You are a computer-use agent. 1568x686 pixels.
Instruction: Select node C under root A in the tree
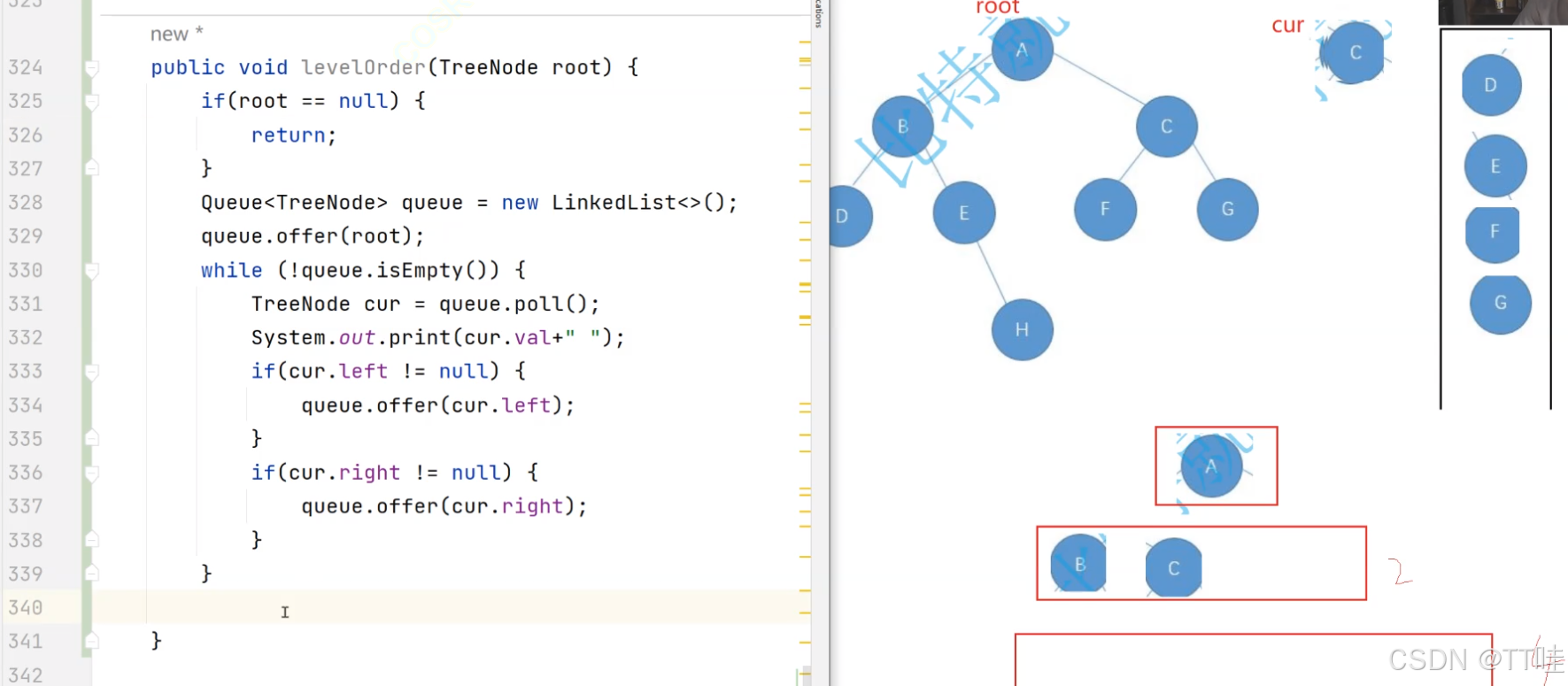pos(1167,127)
